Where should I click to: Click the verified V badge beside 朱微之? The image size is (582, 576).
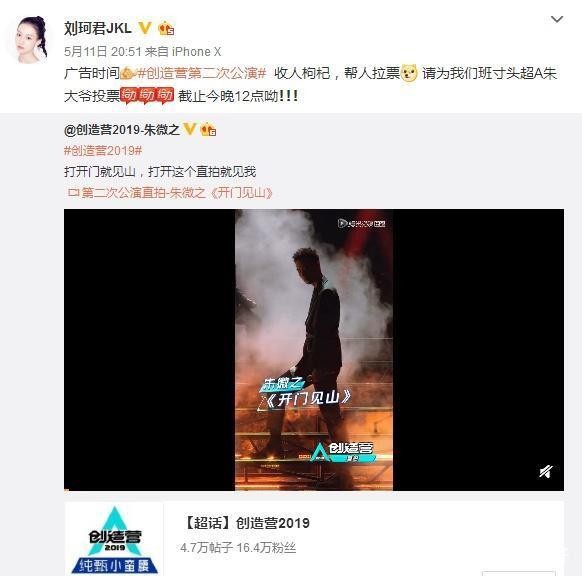click(x=190, y=129)
